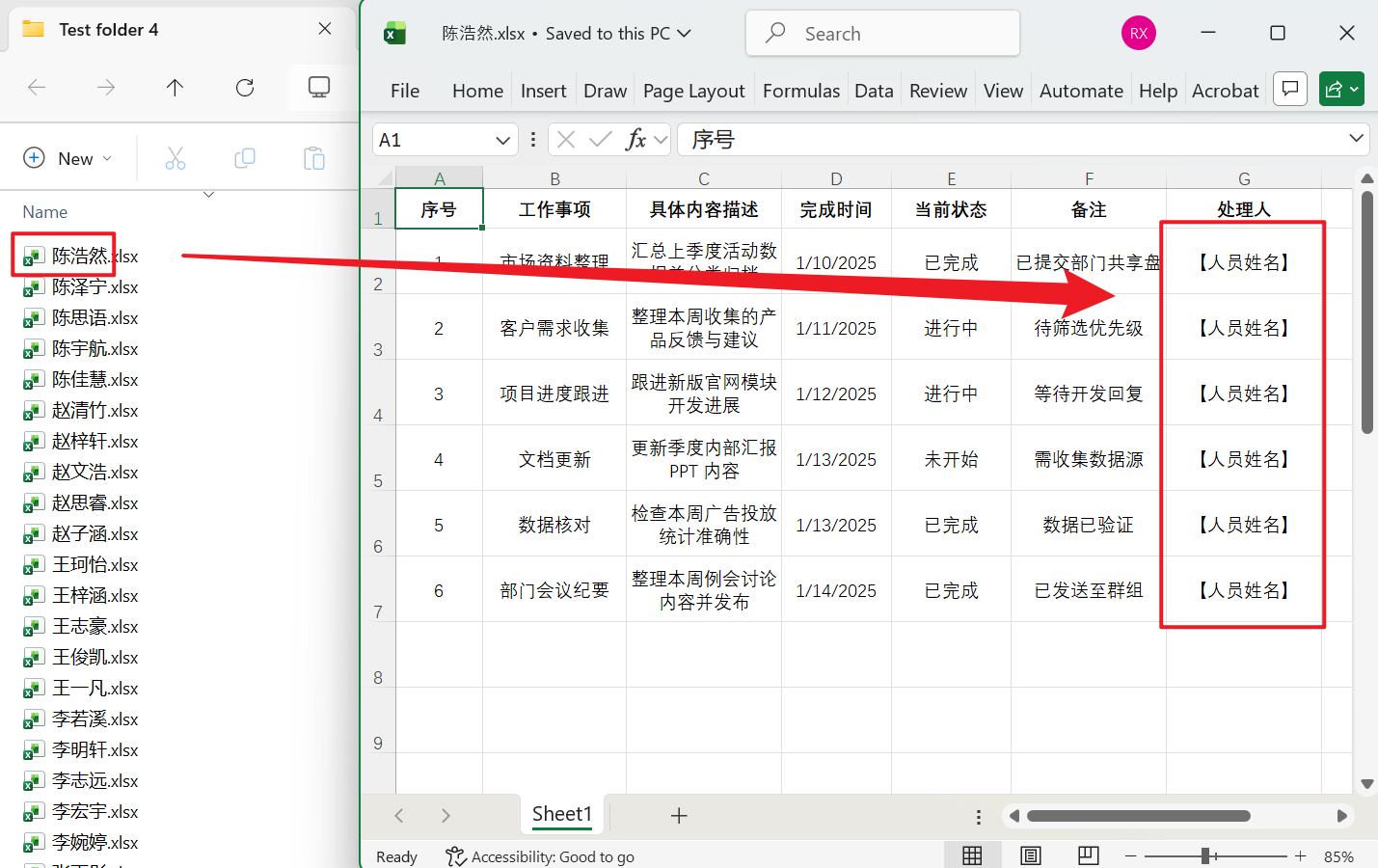Open the Comments panel icon
This screenshot has height=868, width=1378.
1290,89
